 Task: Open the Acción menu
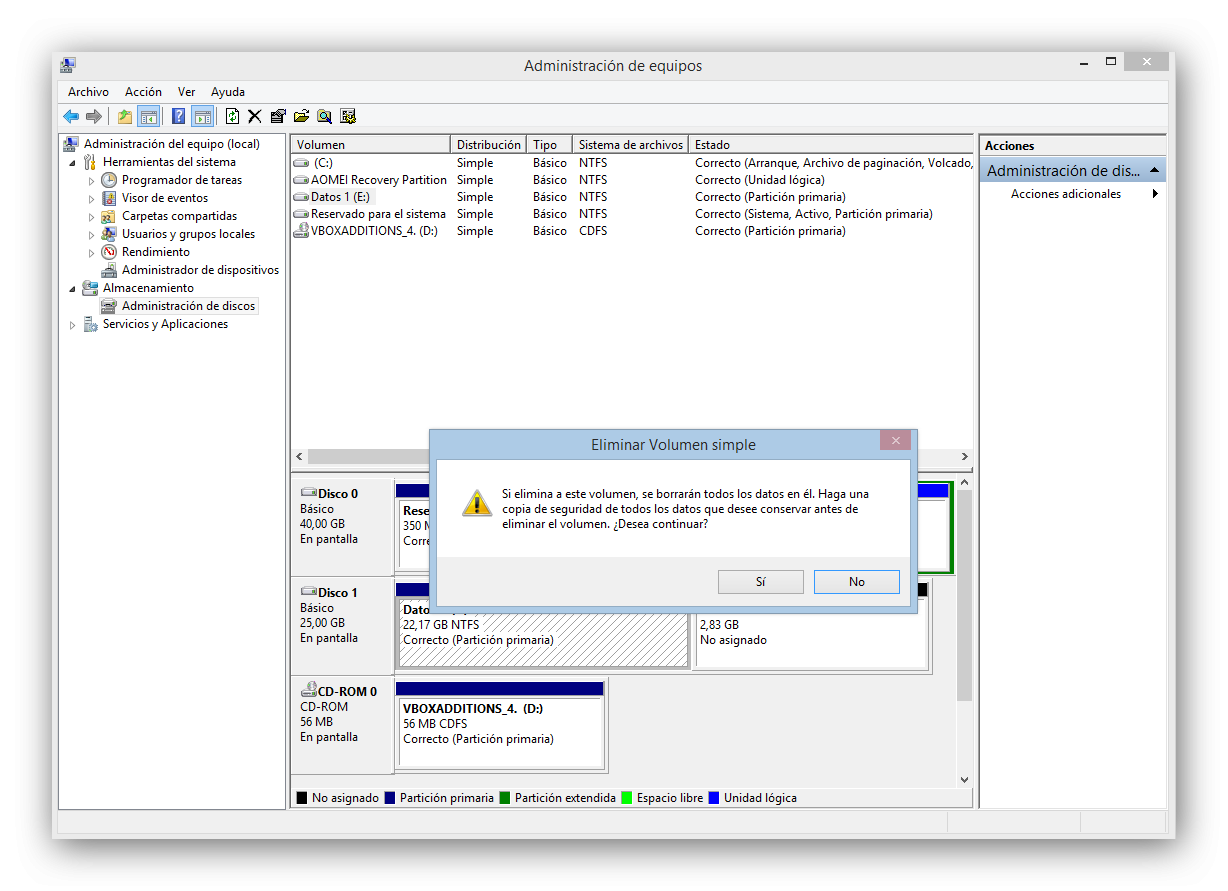(x=143, y=92)
